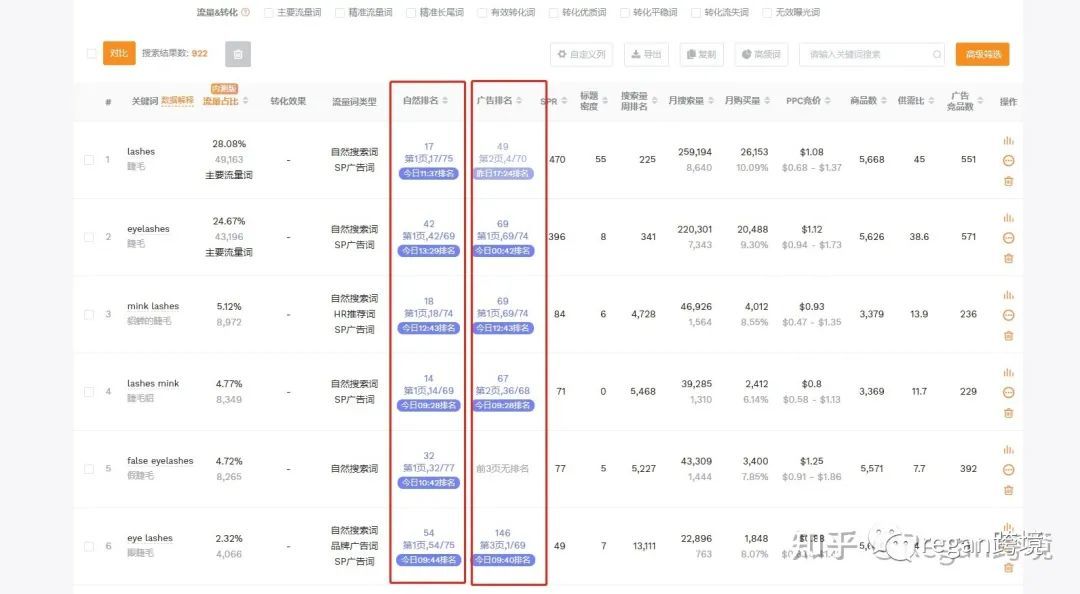Open the circular more-options icon for mink lashes
1080x594 pixels.
point(1008,315)
